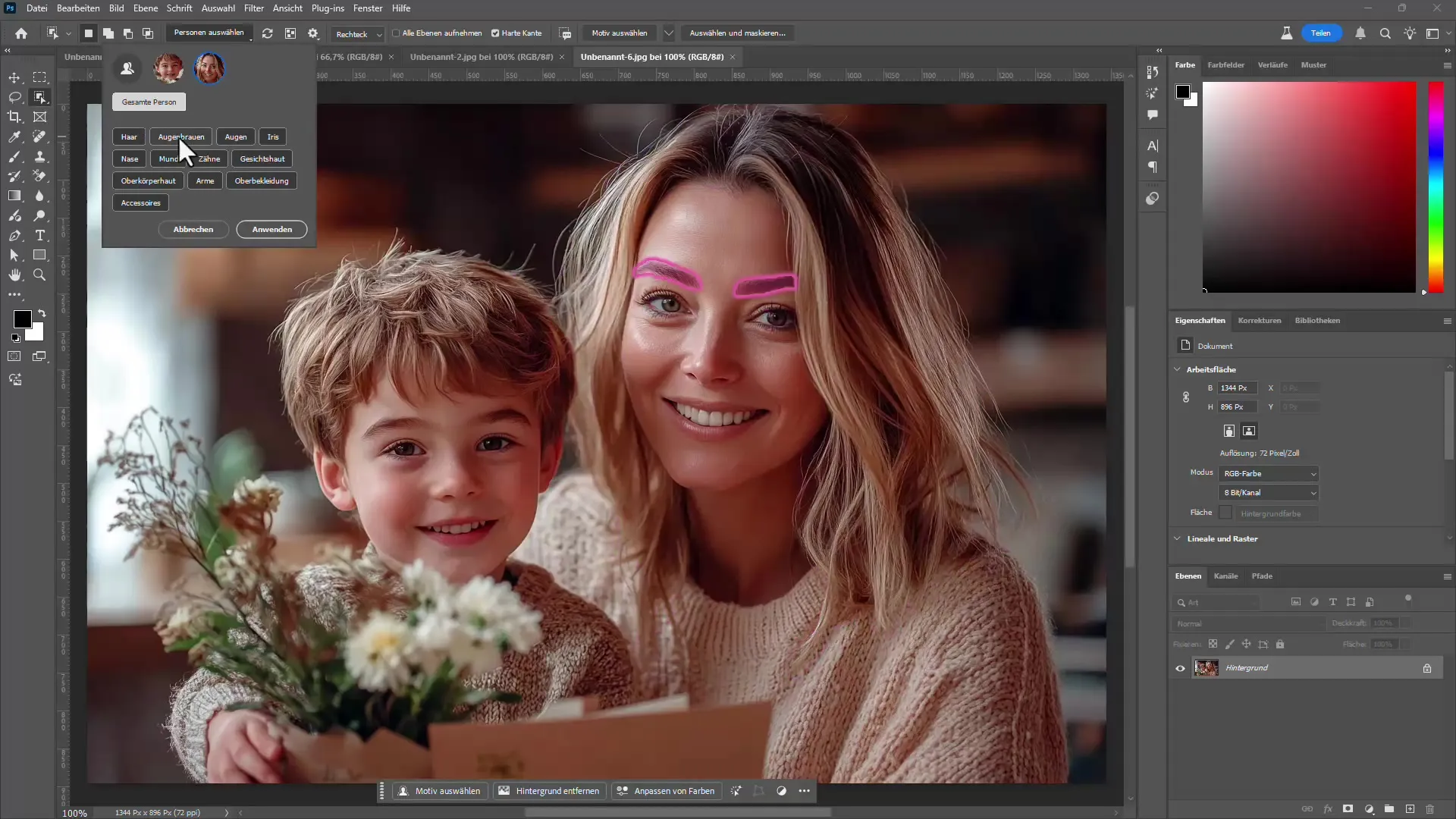Screen dimensions: 1456x819
Task: Toggle the width-height link chain
Action: pos(1186,397)
